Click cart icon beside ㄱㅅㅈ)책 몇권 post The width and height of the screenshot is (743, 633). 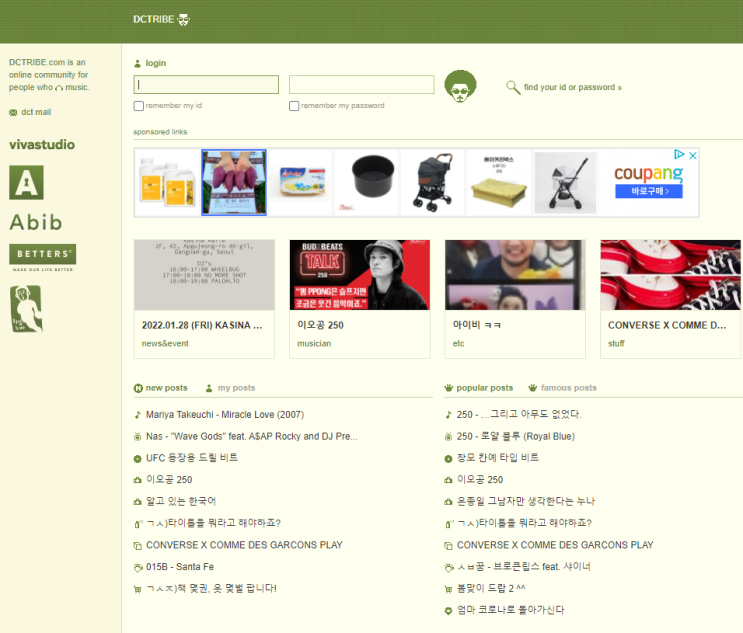(137, 589)
